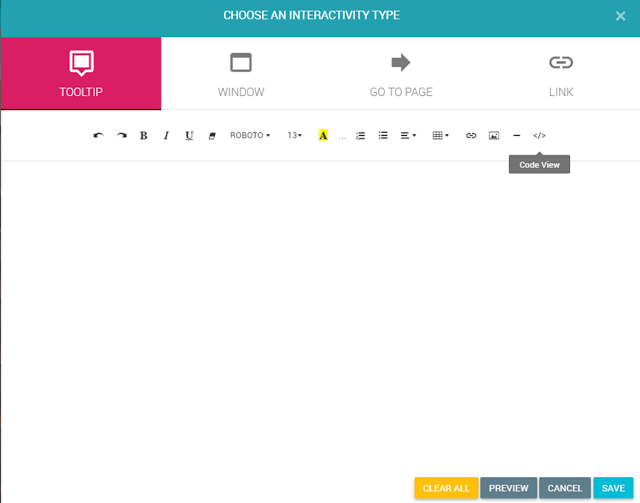
Task: Open the ROBOTO font family dropdown
Action: click(x=250, y=135)
